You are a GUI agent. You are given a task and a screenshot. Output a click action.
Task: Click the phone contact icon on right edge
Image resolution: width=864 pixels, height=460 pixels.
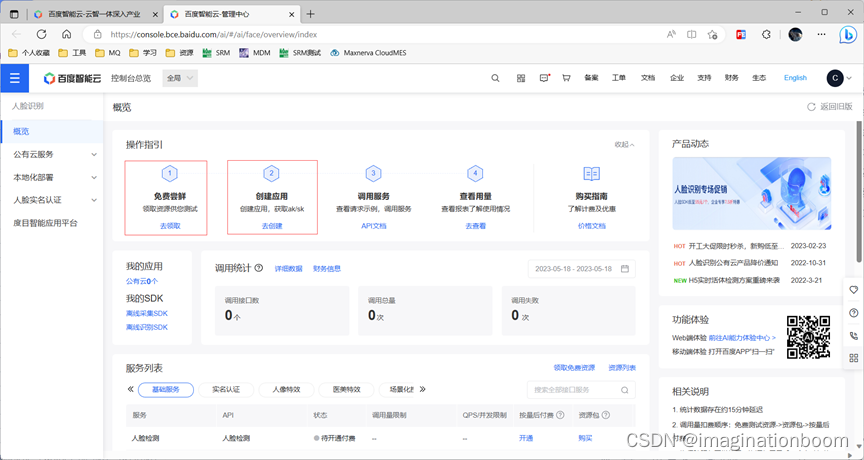[854, 335]
